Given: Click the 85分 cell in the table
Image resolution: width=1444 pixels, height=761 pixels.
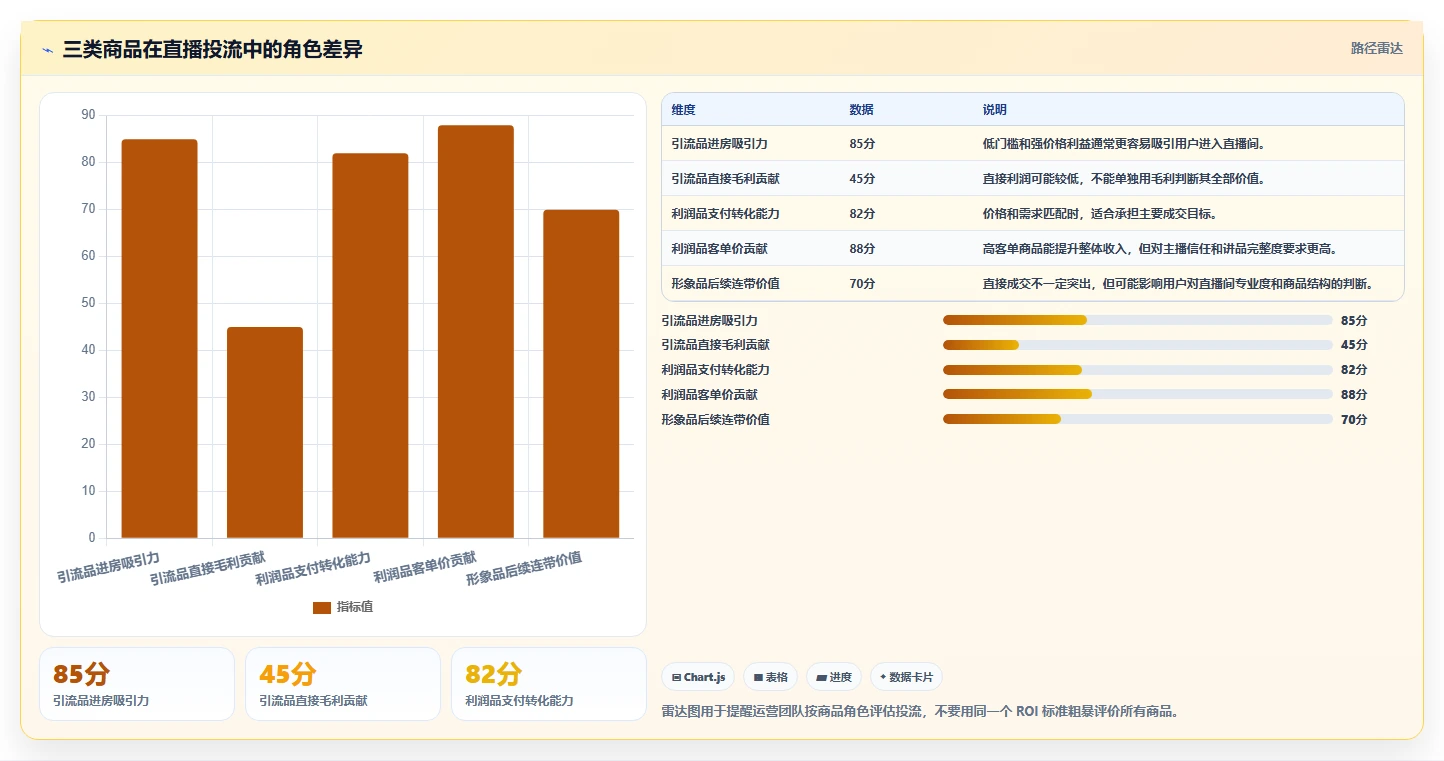Looking at the screenshot, I should click(862, 144).
